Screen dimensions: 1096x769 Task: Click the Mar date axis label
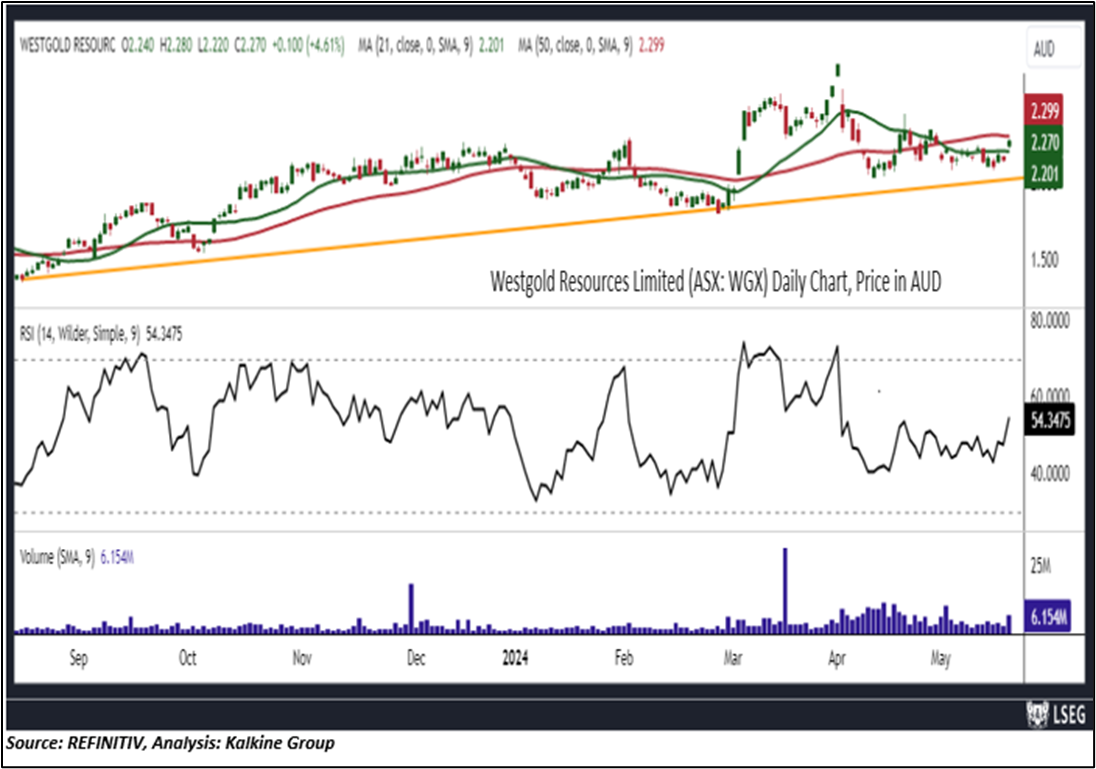733,659
